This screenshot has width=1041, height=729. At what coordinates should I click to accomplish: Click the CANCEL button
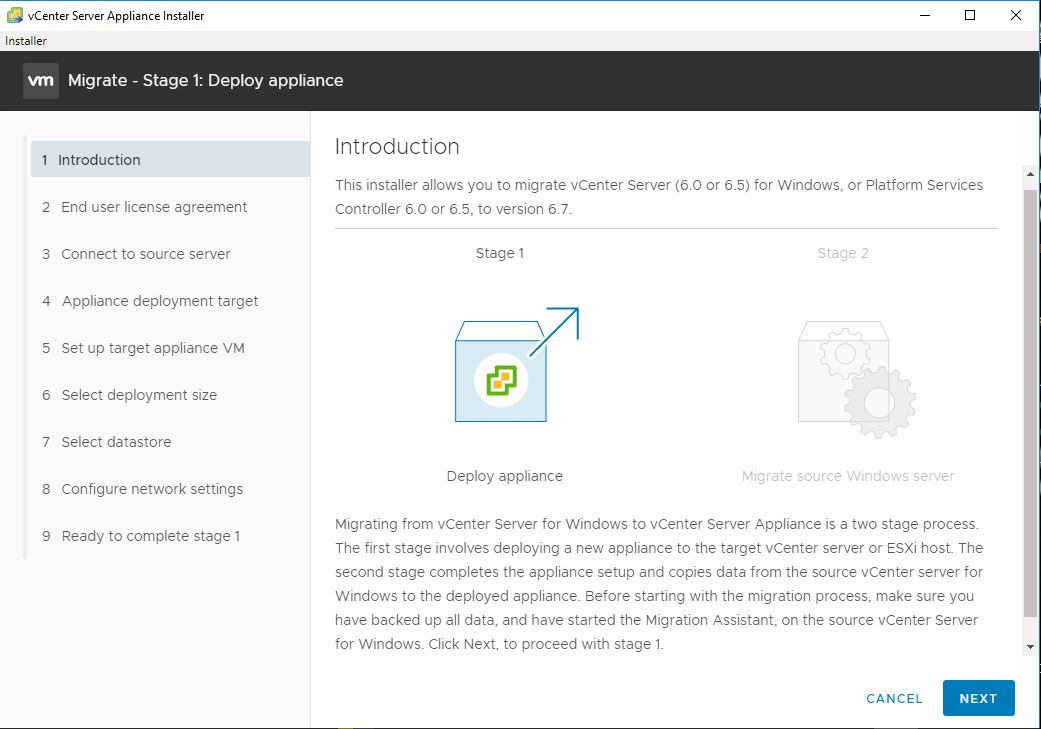(x=894, y=699)
